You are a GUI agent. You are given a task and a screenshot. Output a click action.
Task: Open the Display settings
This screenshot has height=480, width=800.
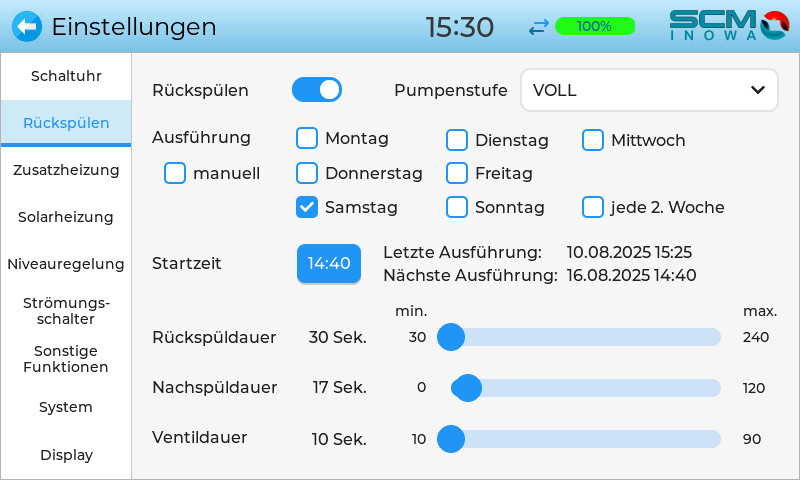pyautogui.click(x=66, y=455)
